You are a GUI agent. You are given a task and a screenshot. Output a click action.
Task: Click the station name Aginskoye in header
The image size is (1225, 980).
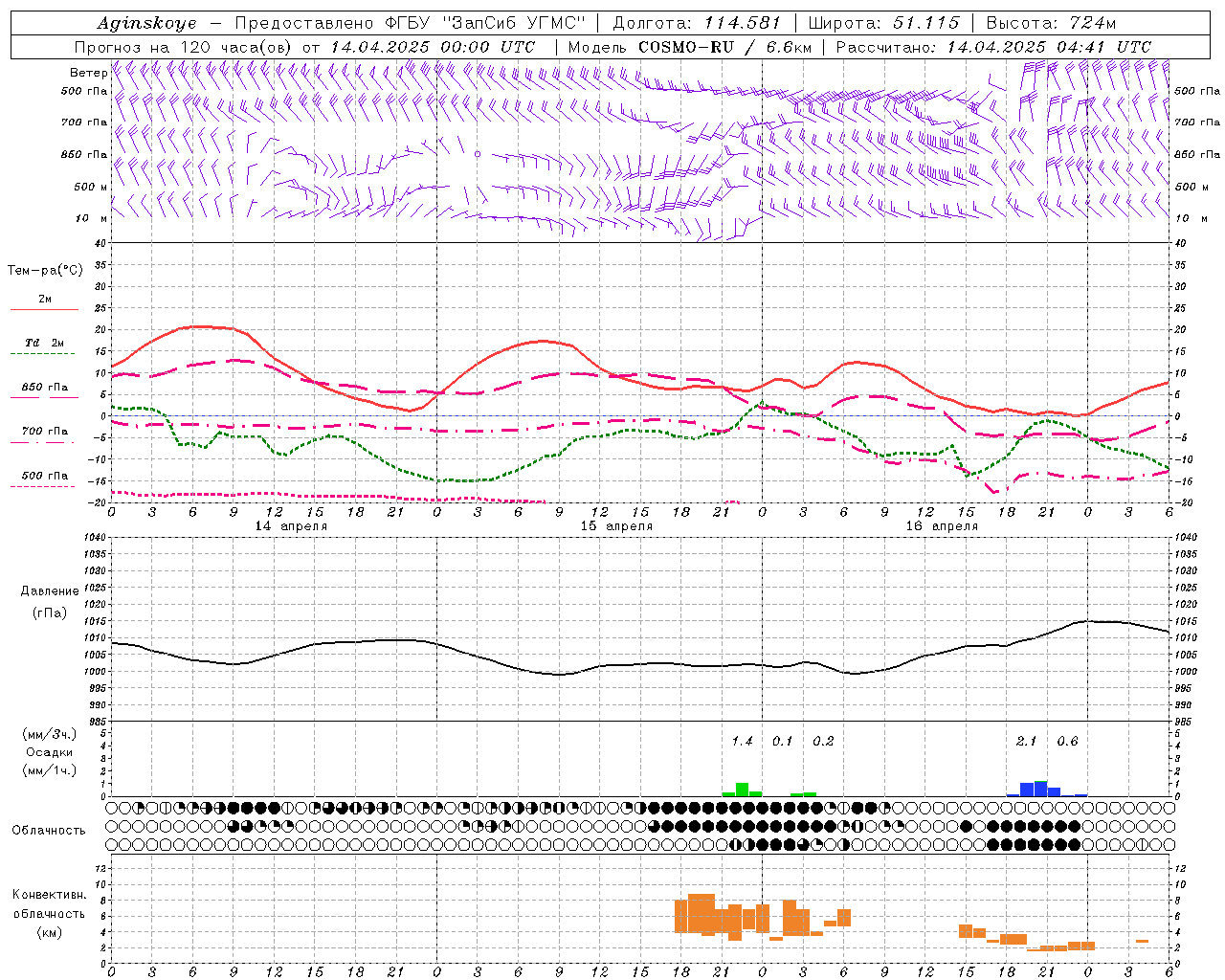[x=146, y=23]
